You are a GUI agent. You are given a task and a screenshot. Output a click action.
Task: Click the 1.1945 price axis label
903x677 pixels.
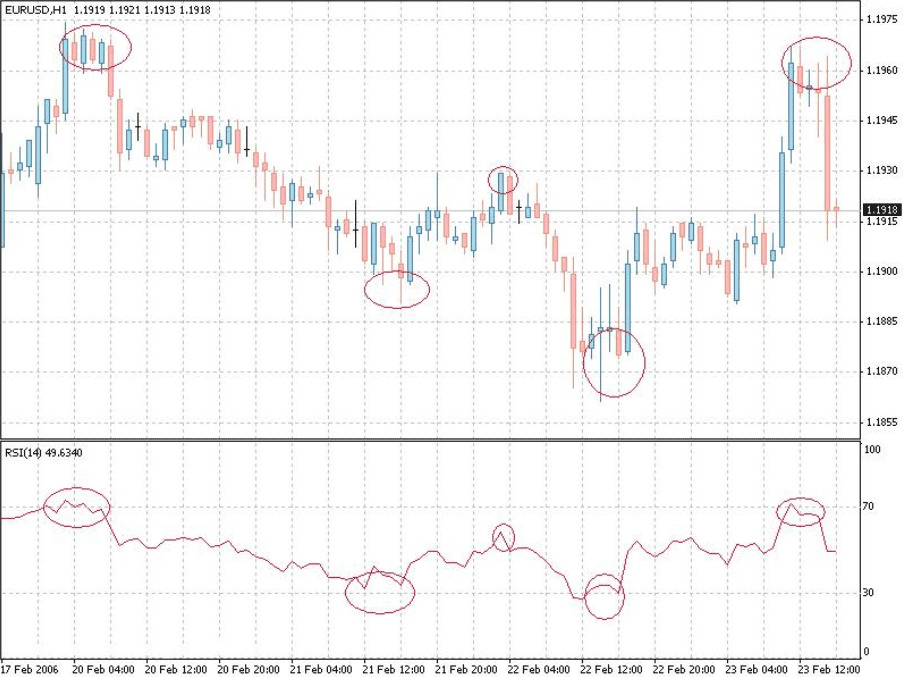coord(882,120)
